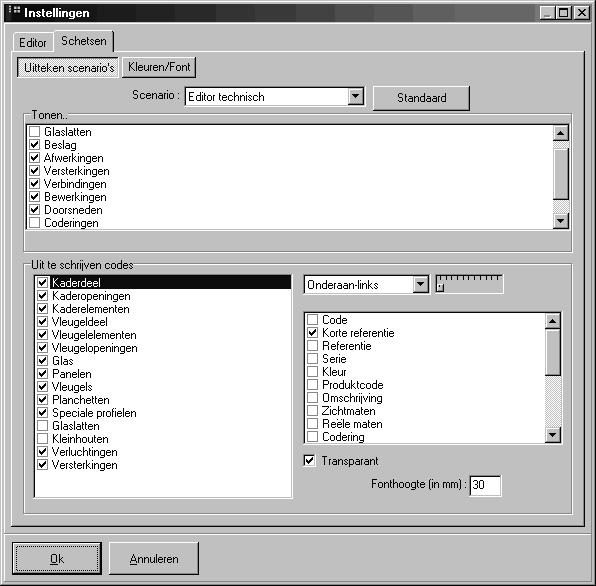Disable the Korte referentie checkbox

(312, 333)
